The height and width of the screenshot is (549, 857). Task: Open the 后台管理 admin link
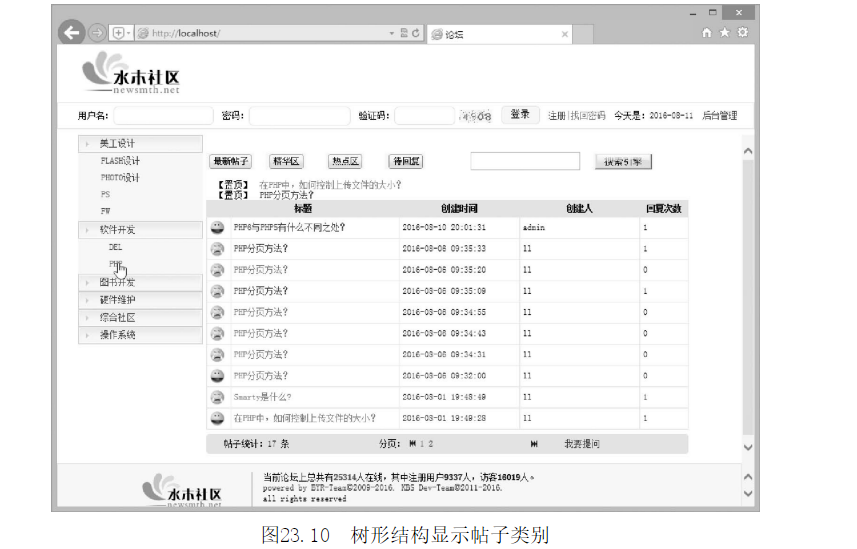coord(719,116)
